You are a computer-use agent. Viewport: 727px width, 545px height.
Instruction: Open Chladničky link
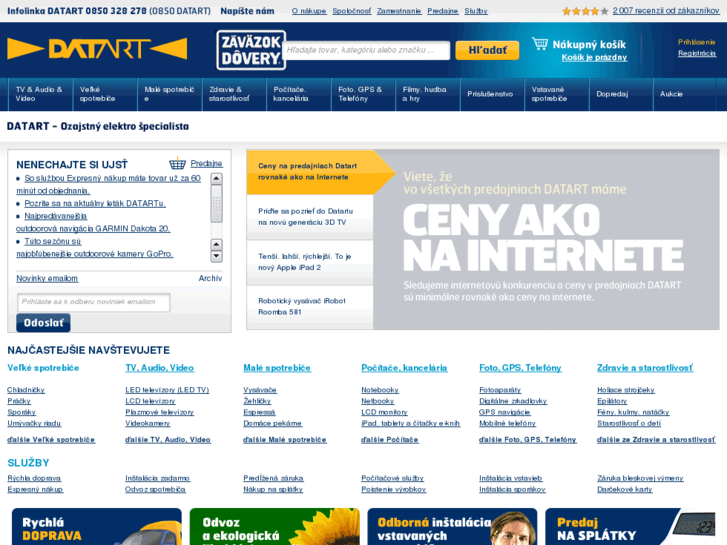[x=26, y=390]
